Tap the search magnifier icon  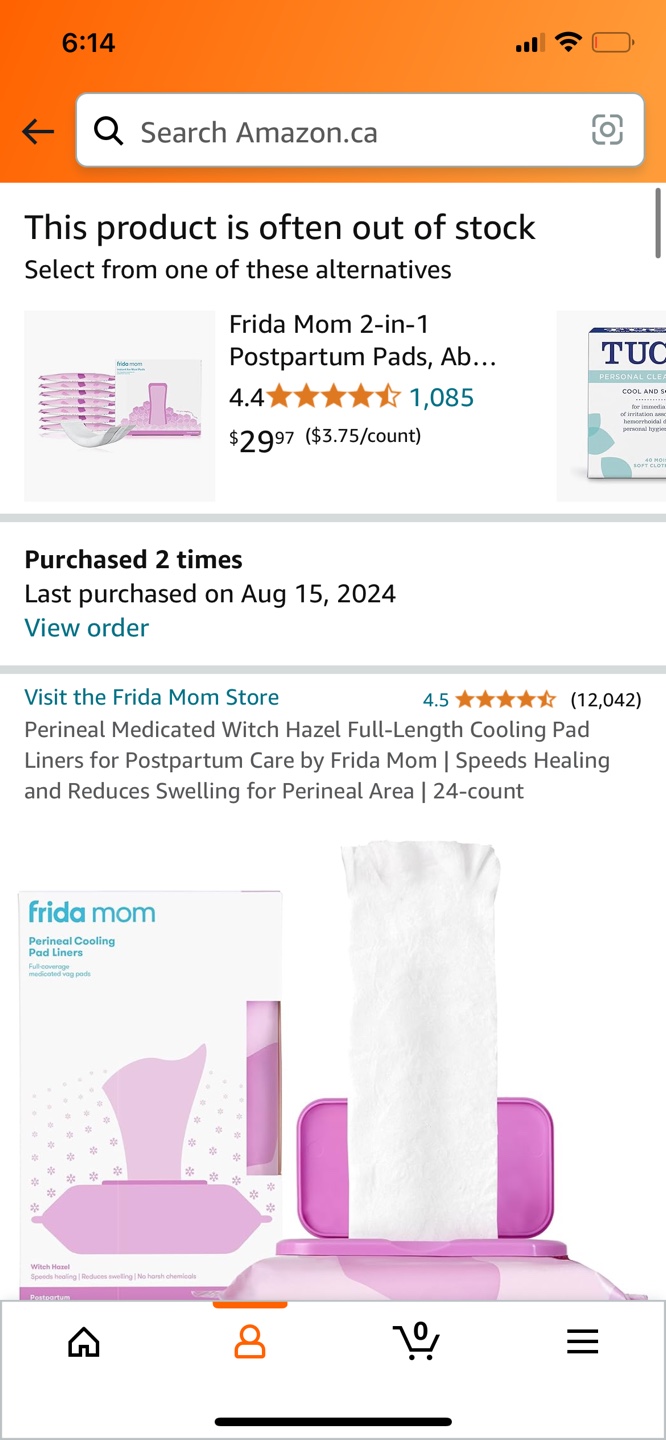pyautogui.click(x=108, y=131)
